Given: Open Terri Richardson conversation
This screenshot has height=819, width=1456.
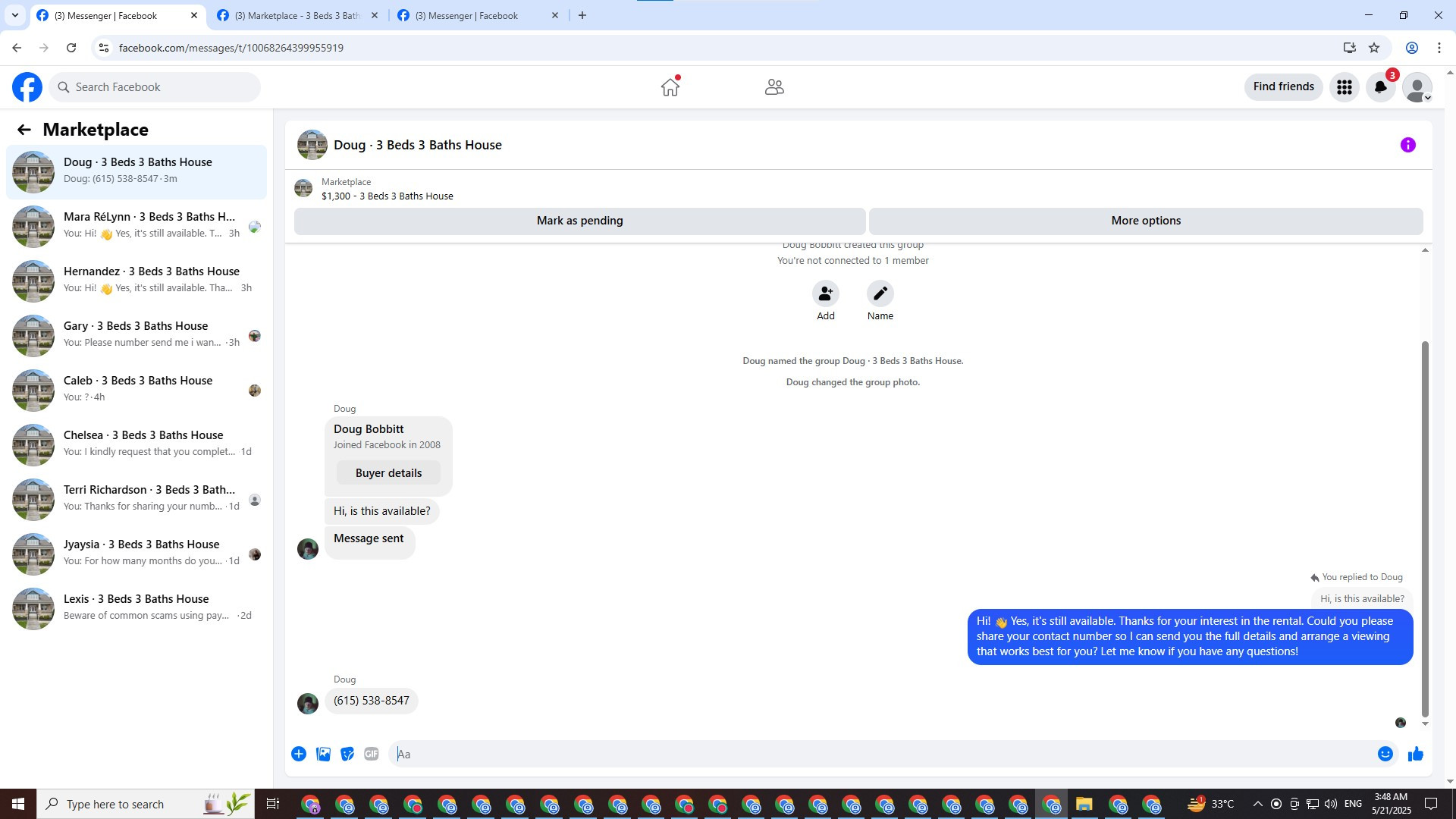Looking at the screenshot, I should [136, 499].
